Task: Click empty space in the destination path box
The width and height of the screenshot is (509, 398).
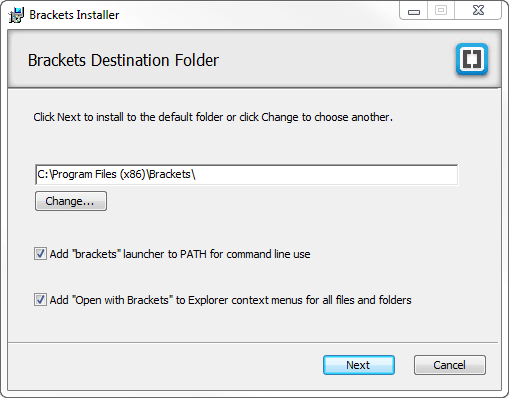Action: pyautogui.click(x=327, y=174)
